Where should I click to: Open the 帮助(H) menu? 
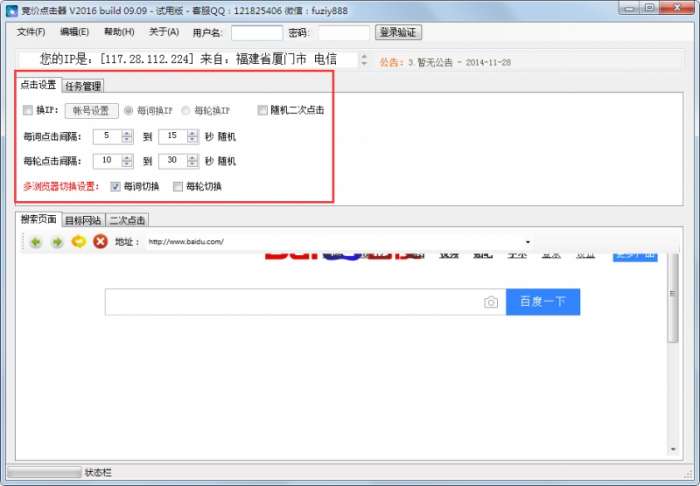click(119, 32)
